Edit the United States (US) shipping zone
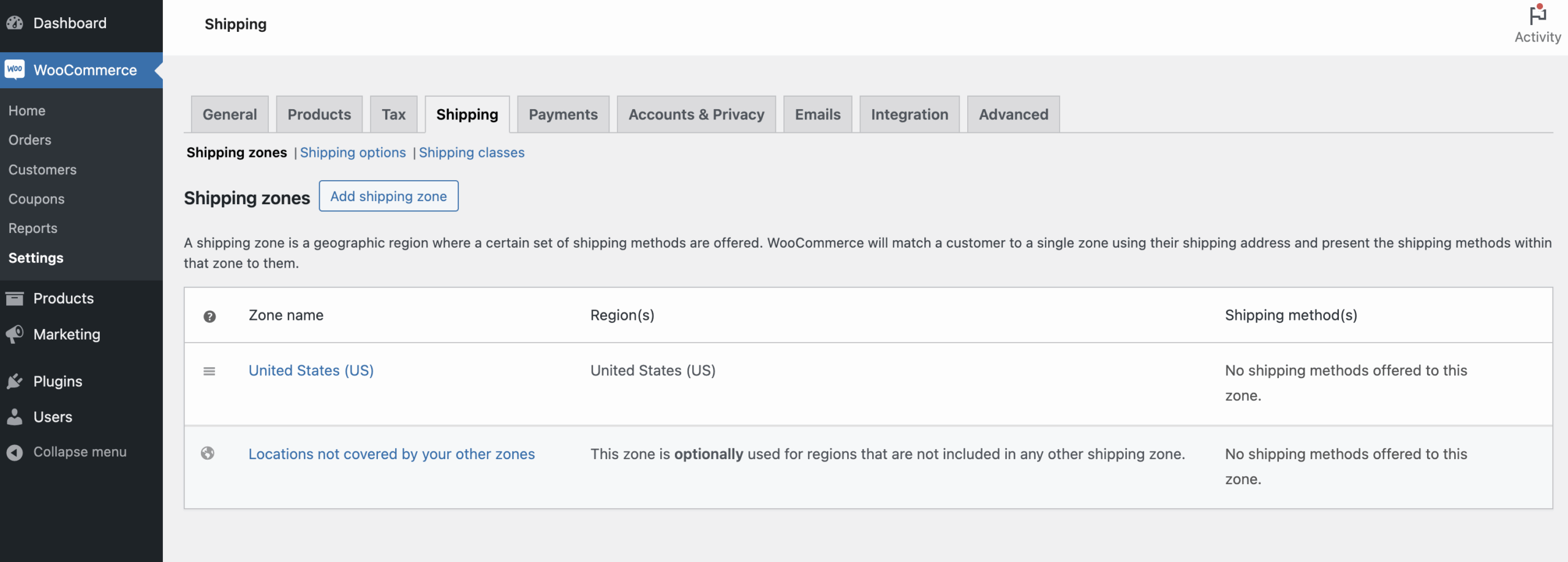1568x562 pixels. point(311,370)
